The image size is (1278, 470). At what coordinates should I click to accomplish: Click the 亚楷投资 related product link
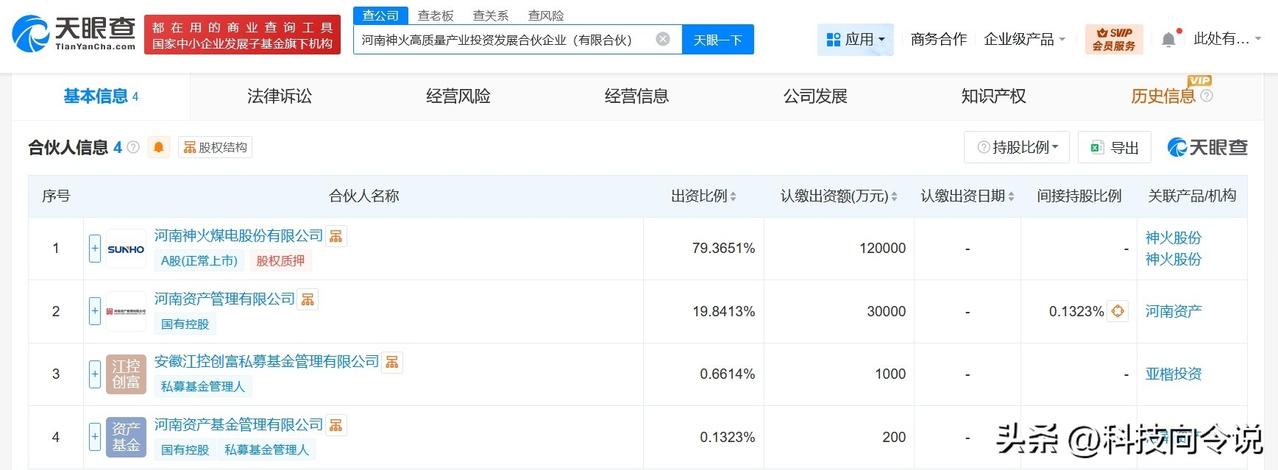coord(1174,374)
